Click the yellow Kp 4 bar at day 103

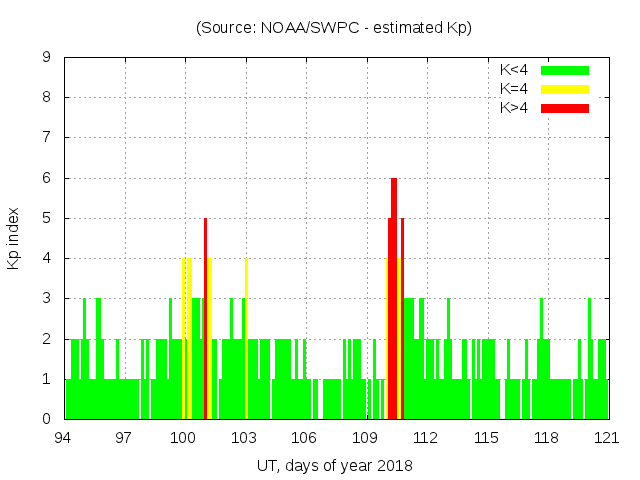coord(246,340)
